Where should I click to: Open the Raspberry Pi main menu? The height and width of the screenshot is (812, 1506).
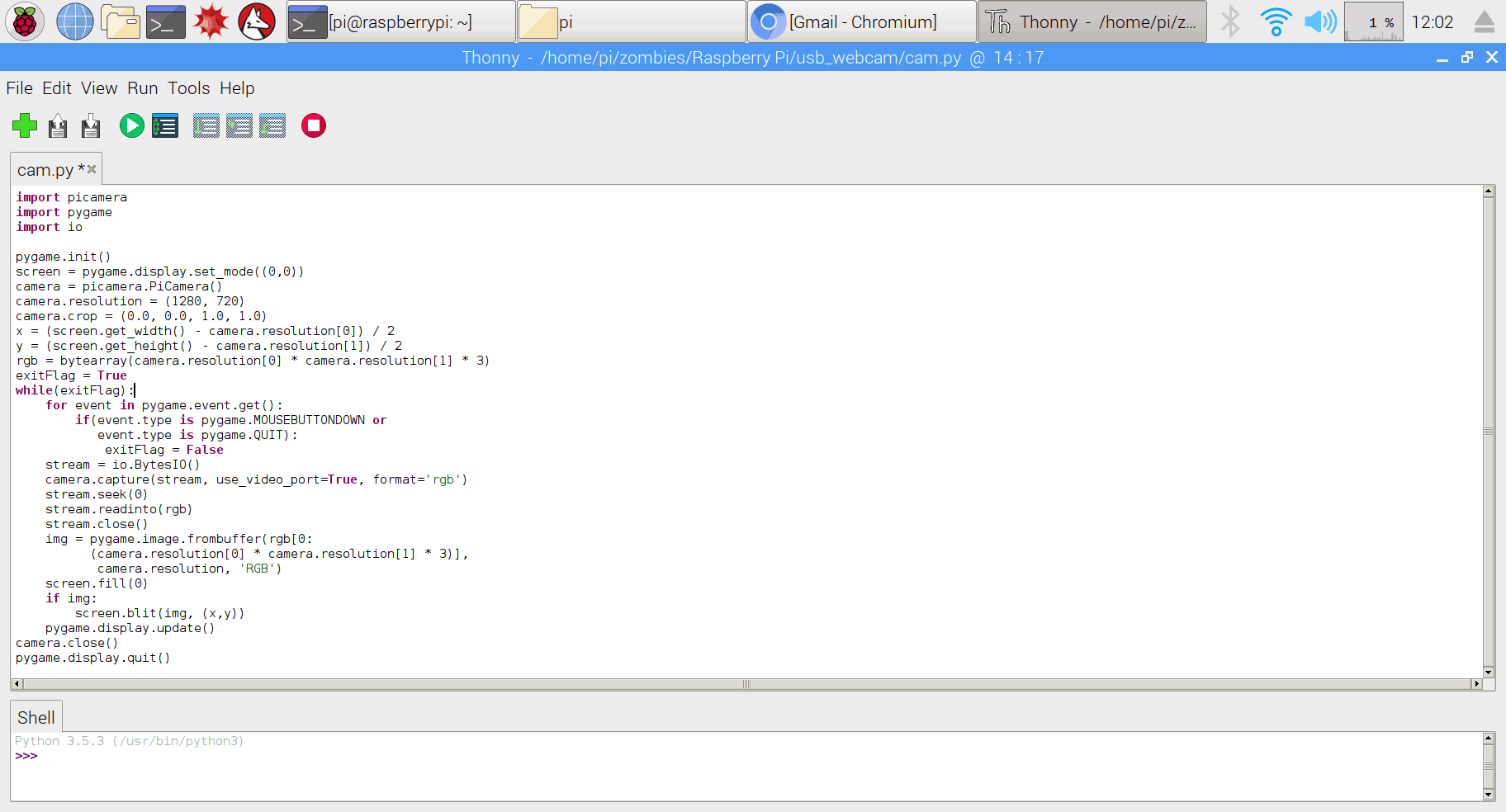click(25, 21)
